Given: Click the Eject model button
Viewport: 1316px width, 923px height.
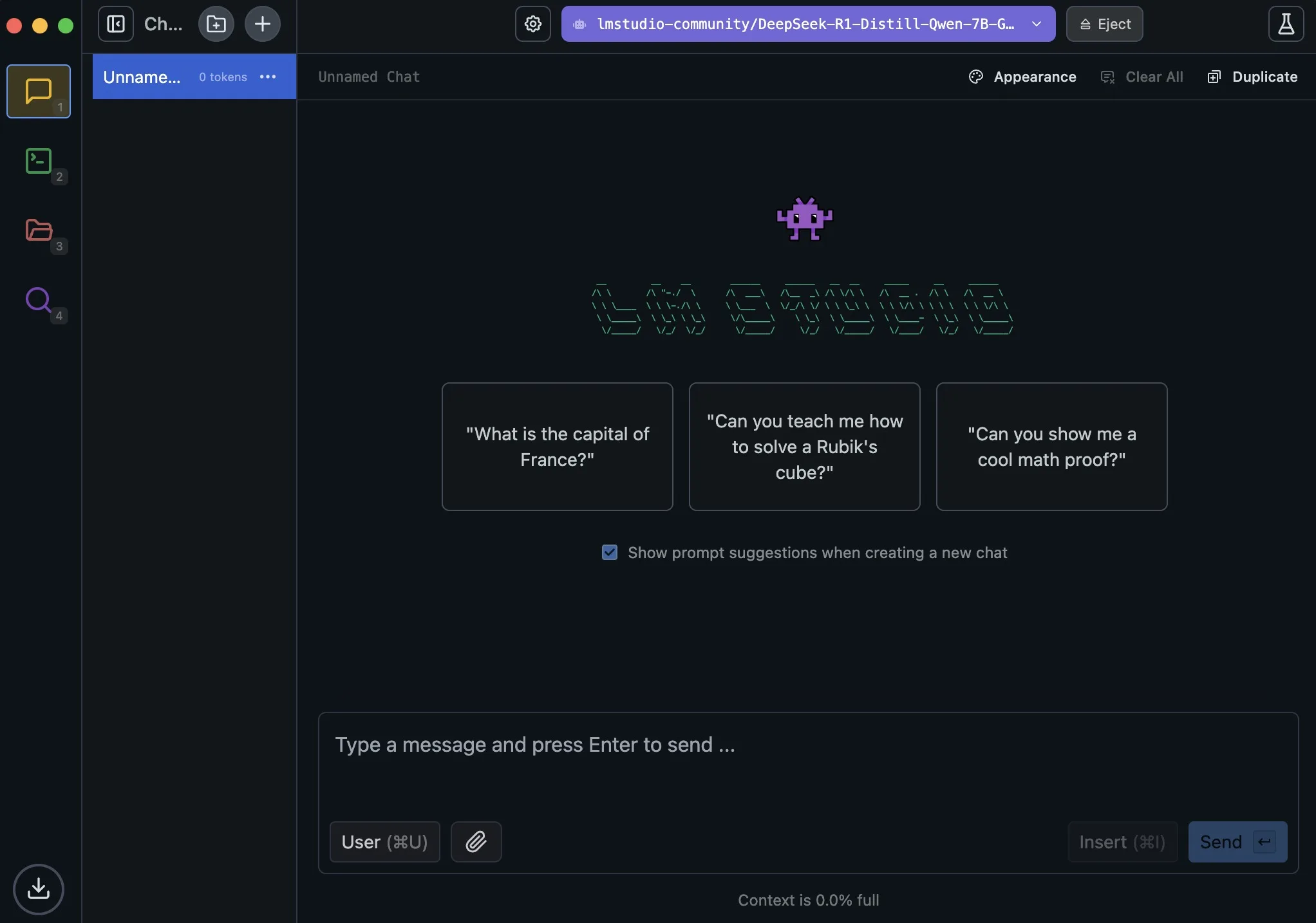Looking at the screenshot, I should click(1104, 24).
